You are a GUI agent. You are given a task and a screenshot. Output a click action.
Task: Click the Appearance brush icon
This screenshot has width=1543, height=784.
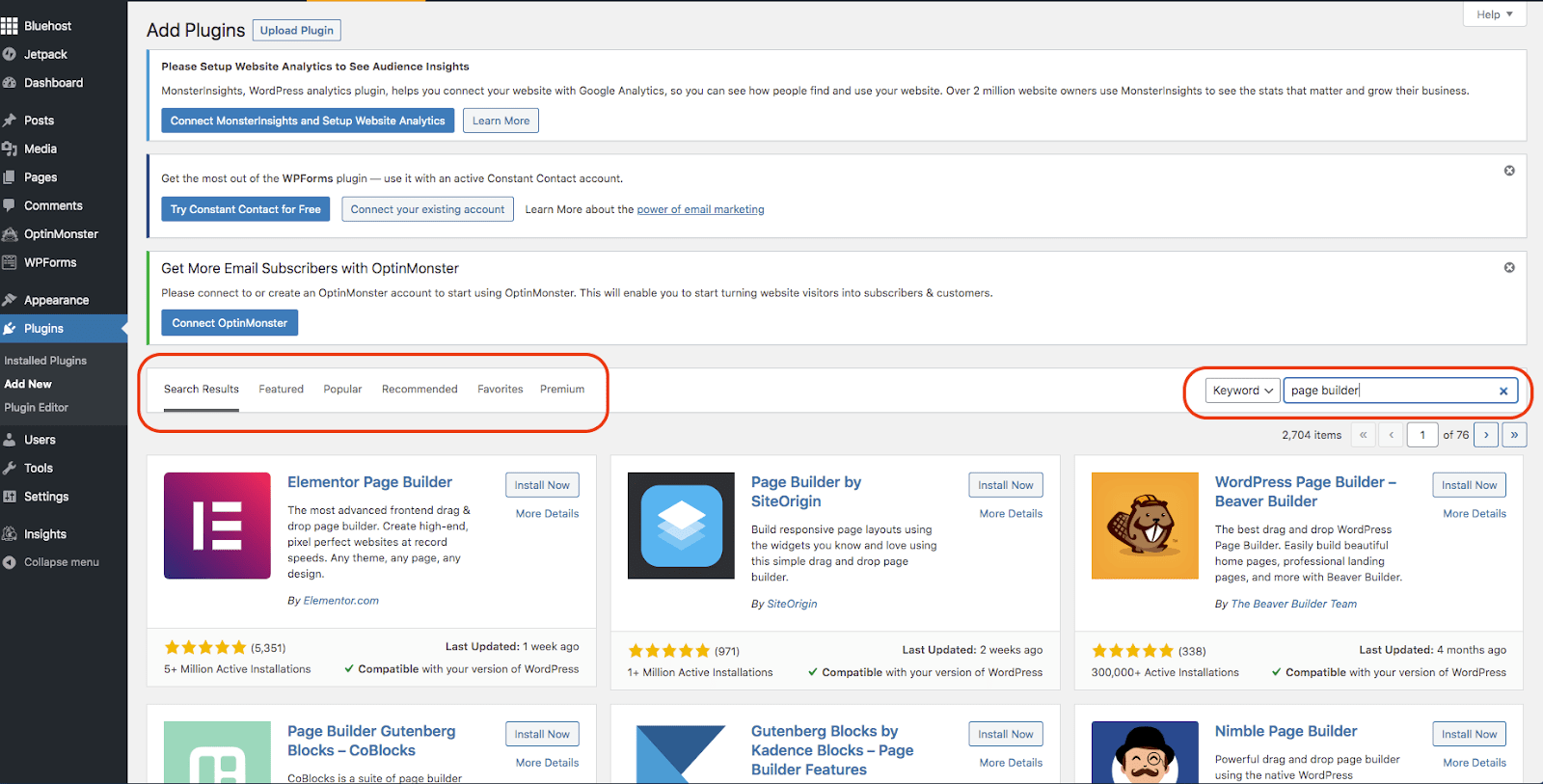pos(10,300)
